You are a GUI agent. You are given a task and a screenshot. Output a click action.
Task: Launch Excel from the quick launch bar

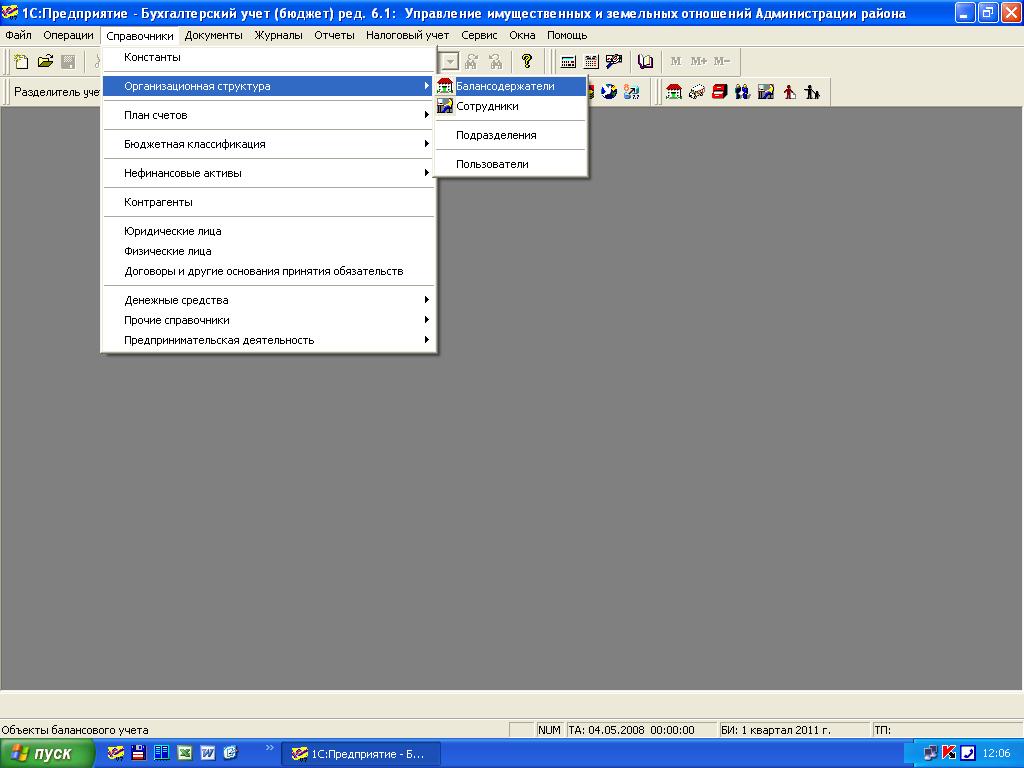point(185,753)
